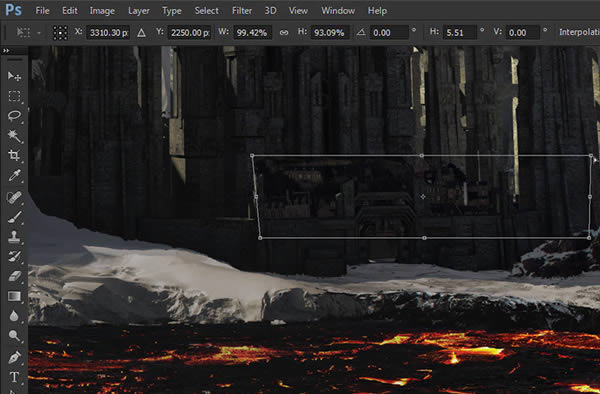Open the Select menu
Viewport: 600px width, 394px height.
click(x=206, y=11)
